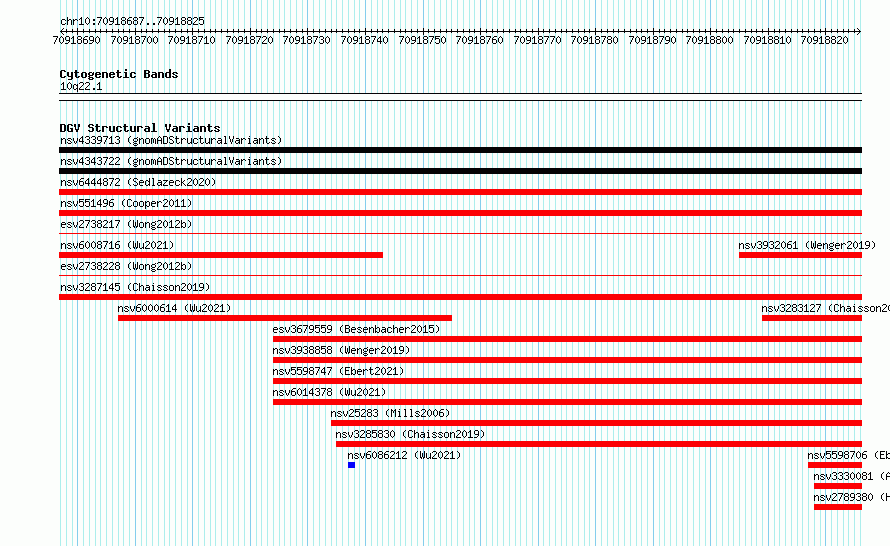Click ruler position 70918760
Viewport: 890px width, 546px height.
click(x=479, y=40)
